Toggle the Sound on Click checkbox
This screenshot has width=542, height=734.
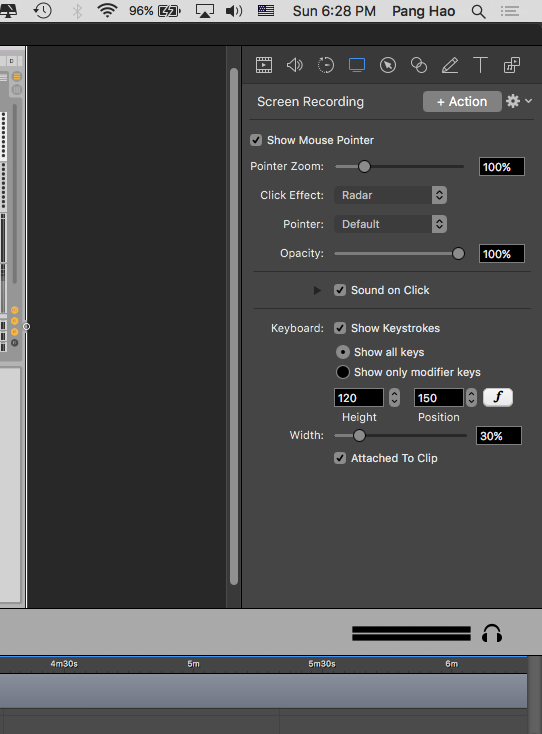tap(340, 290)
